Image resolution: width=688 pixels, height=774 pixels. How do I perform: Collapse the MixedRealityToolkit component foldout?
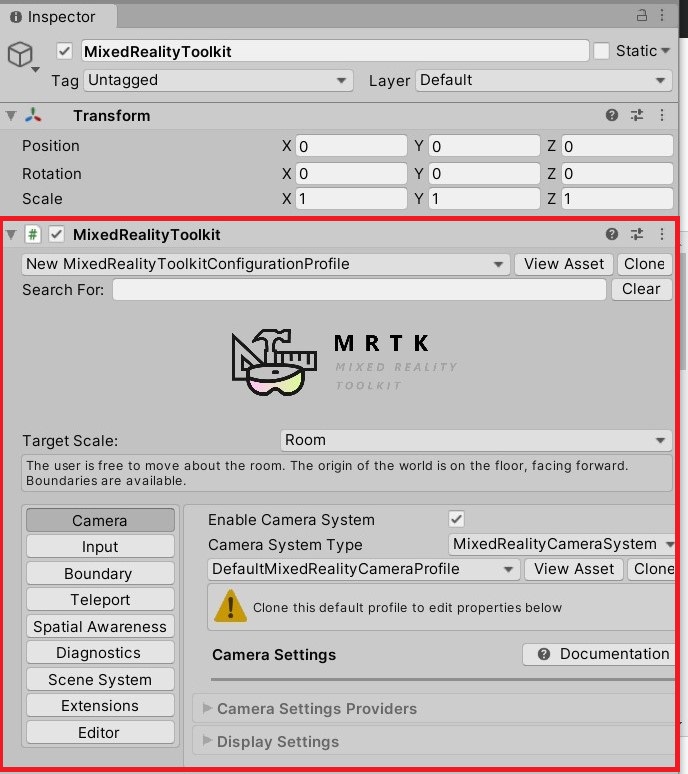coord(11,234)
